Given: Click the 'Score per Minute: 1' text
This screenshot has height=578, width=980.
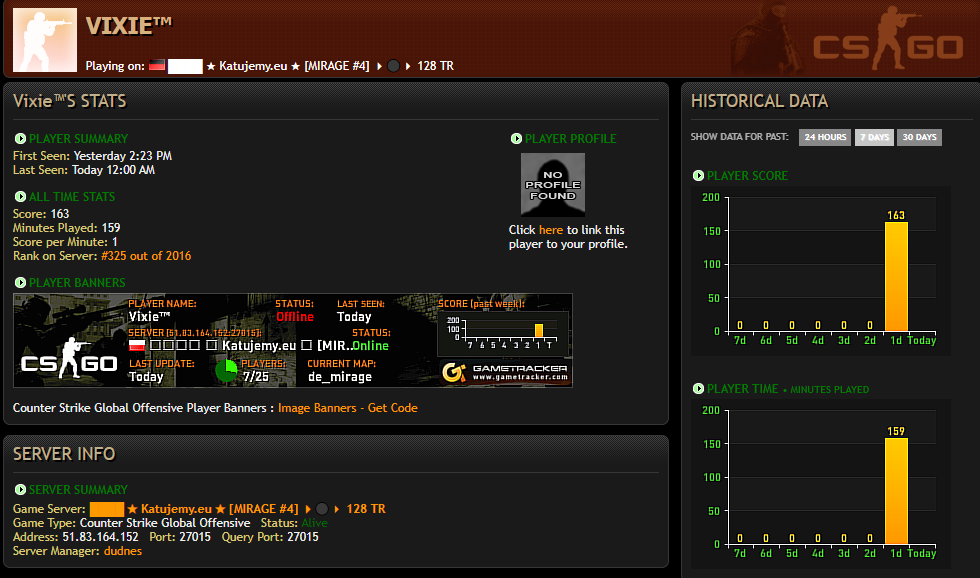Looking at the screenshot, I should (x=66, y=242).
